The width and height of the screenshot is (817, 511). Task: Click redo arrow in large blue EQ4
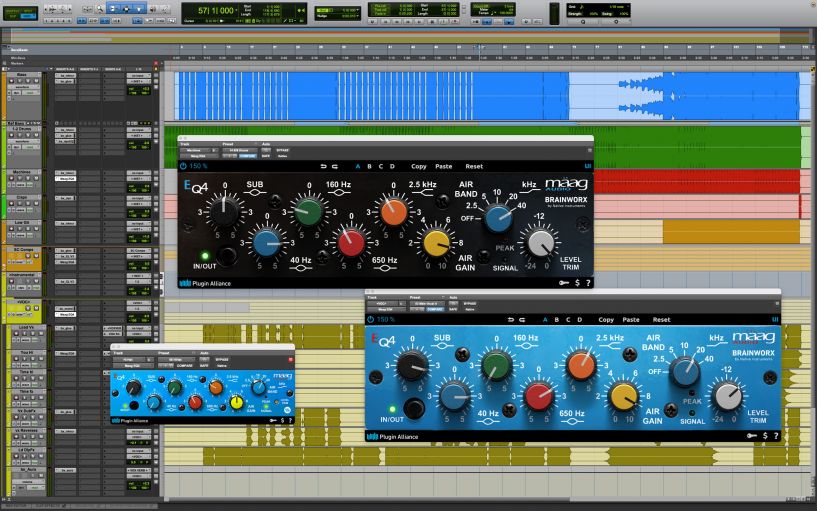pos(522,319)
